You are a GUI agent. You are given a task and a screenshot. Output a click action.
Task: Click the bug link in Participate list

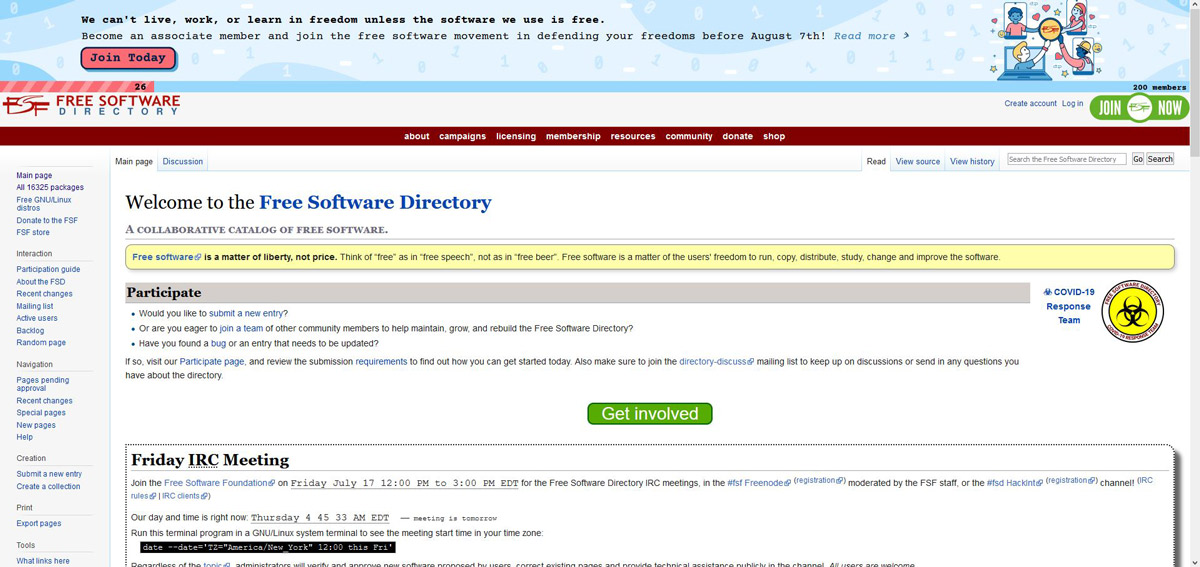[x=218, y=343]
